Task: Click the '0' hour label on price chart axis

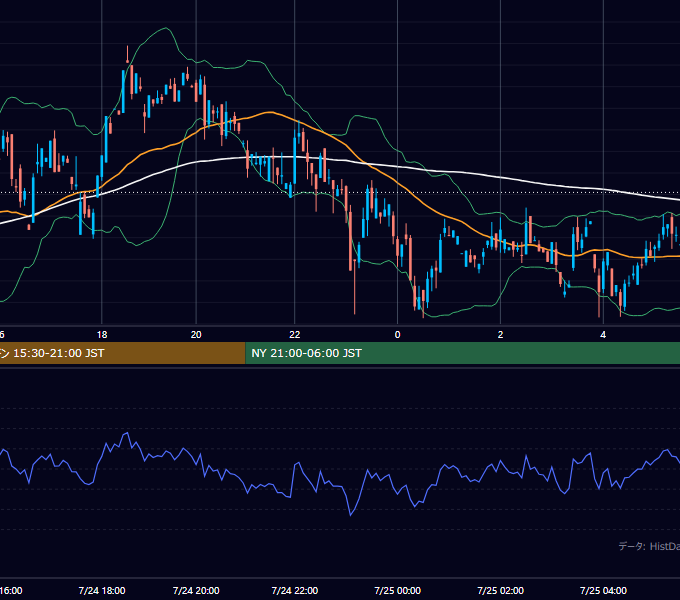Action: tap(397, 335)
